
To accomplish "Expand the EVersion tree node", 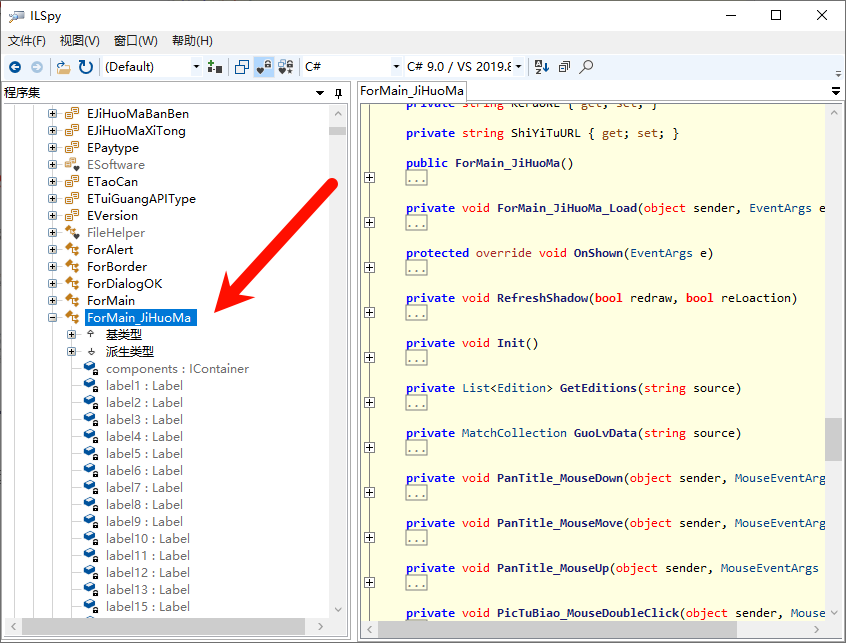I will [x=52, y=215].
